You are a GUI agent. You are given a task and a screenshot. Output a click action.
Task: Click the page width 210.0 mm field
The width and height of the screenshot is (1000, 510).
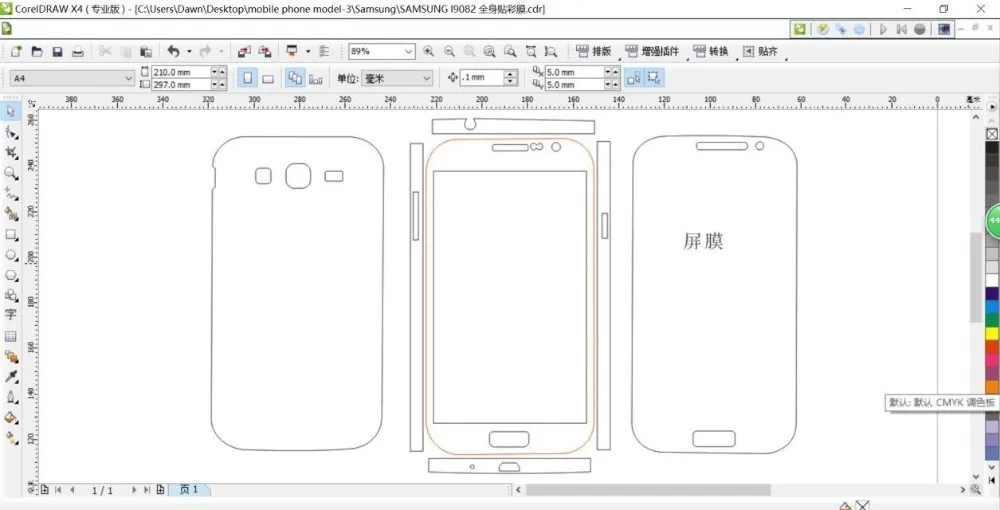180,72
